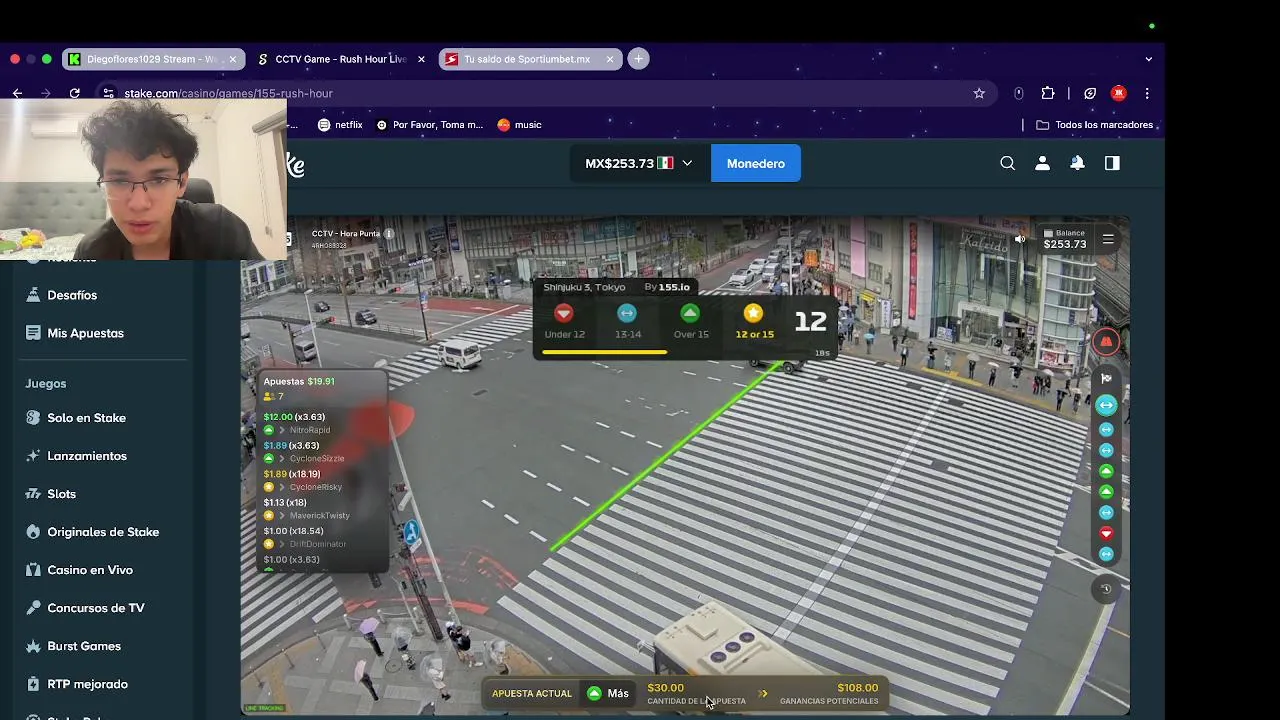1280x720 pixels.
Task: Open the Todos los marcadores folder
Action: click(x=1095, y=125)
